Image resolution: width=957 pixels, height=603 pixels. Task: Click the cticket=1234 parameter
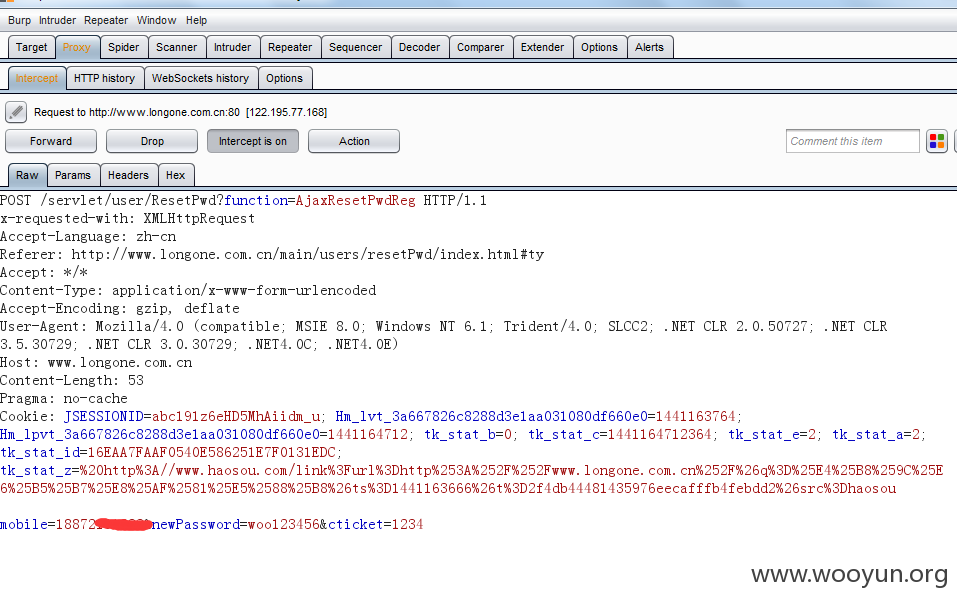(x=375, y=525)
